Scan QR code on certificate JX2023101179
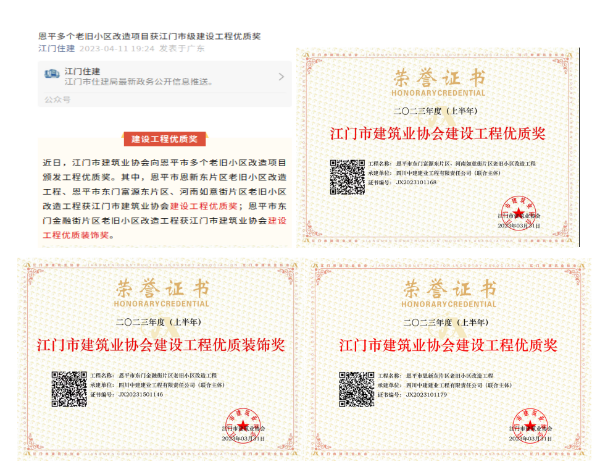The image size is (600, 472). (x=356, y=389)
